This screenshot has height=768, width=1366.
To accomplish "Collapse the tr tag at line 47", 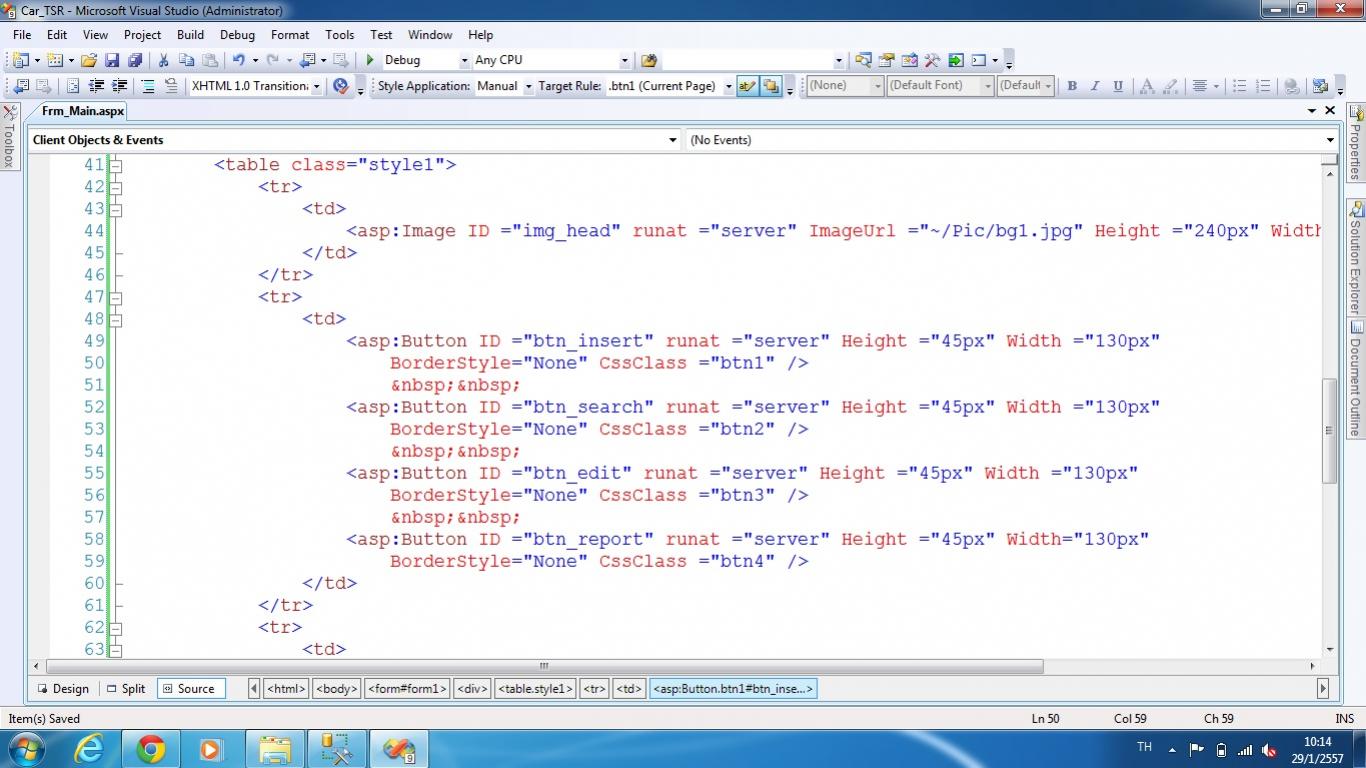I will pos(116,297).
